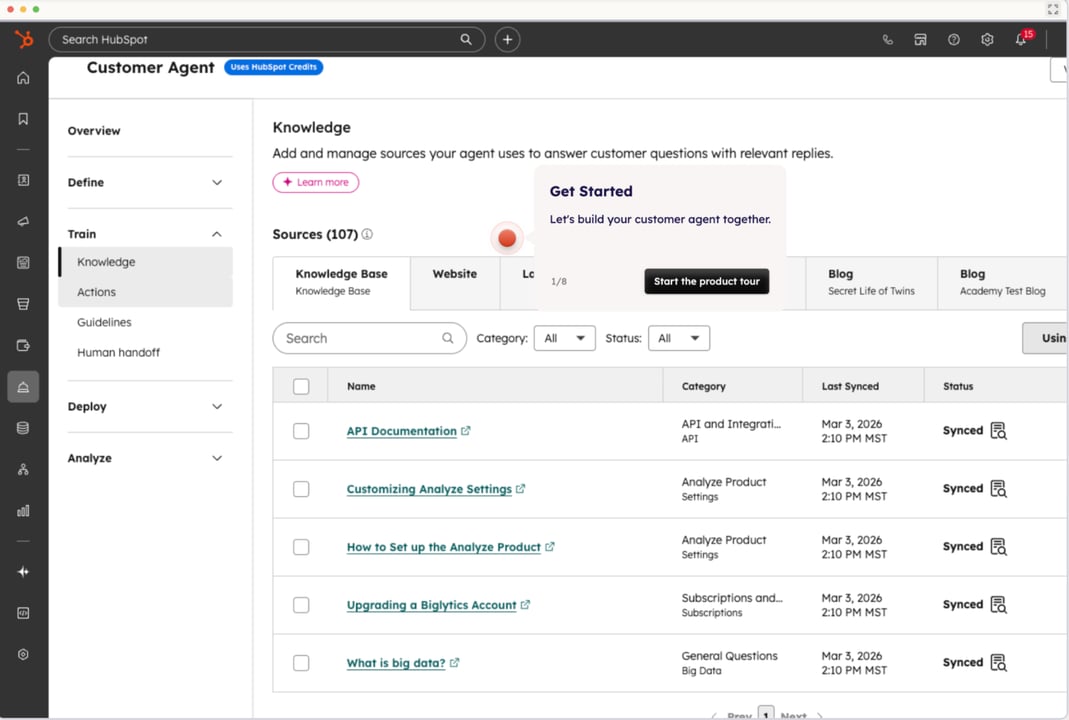1069x720 pixels.
Task: Click the sources Search field
Action: (x=370, y=338)
